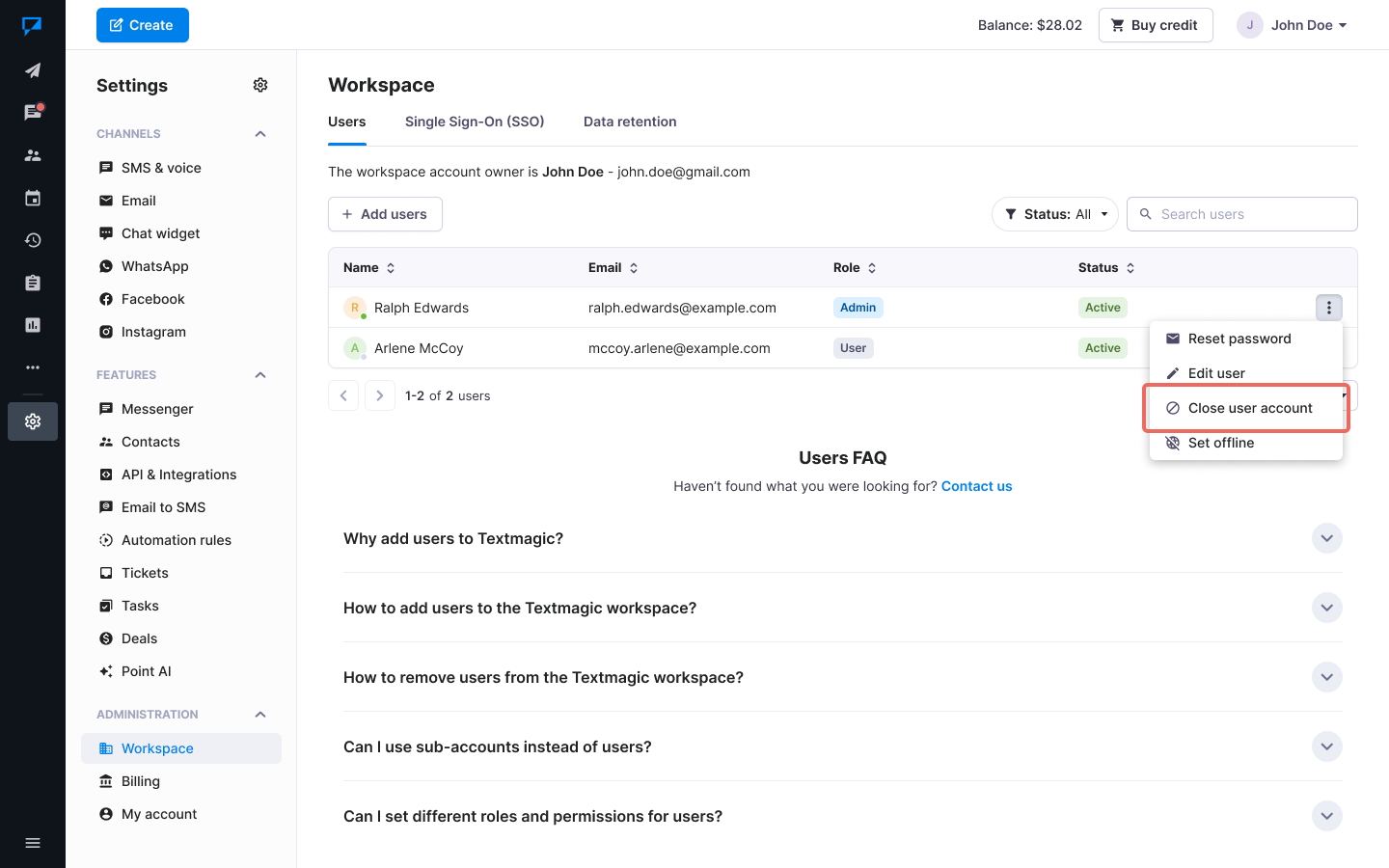Switch to Single Sign-On (SSO) tab
Screen dimensions: 1389x868
[x=475, y=122]
